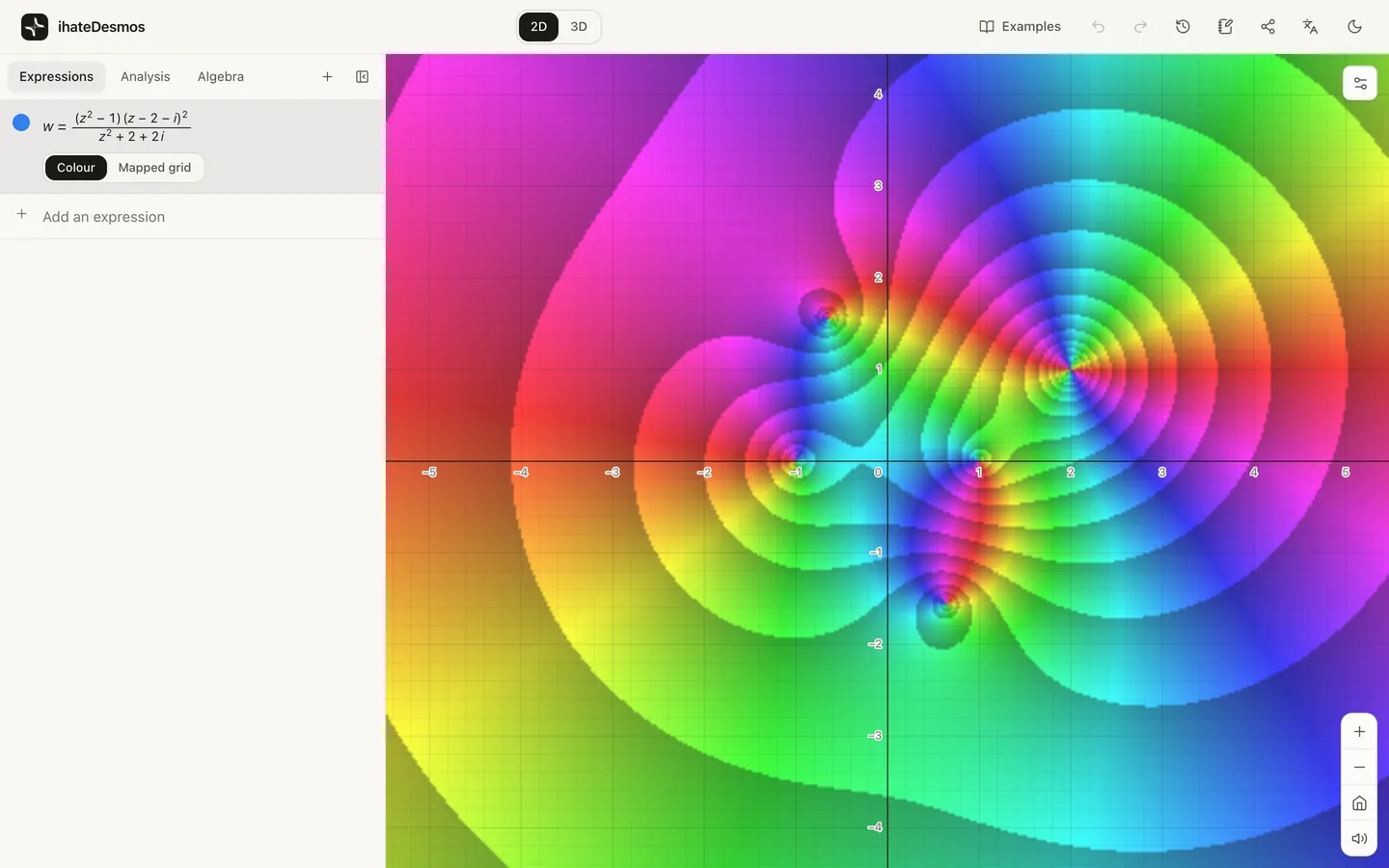Open graph settings sliders icon
1389x868 pixels.
pos(1360,83)
